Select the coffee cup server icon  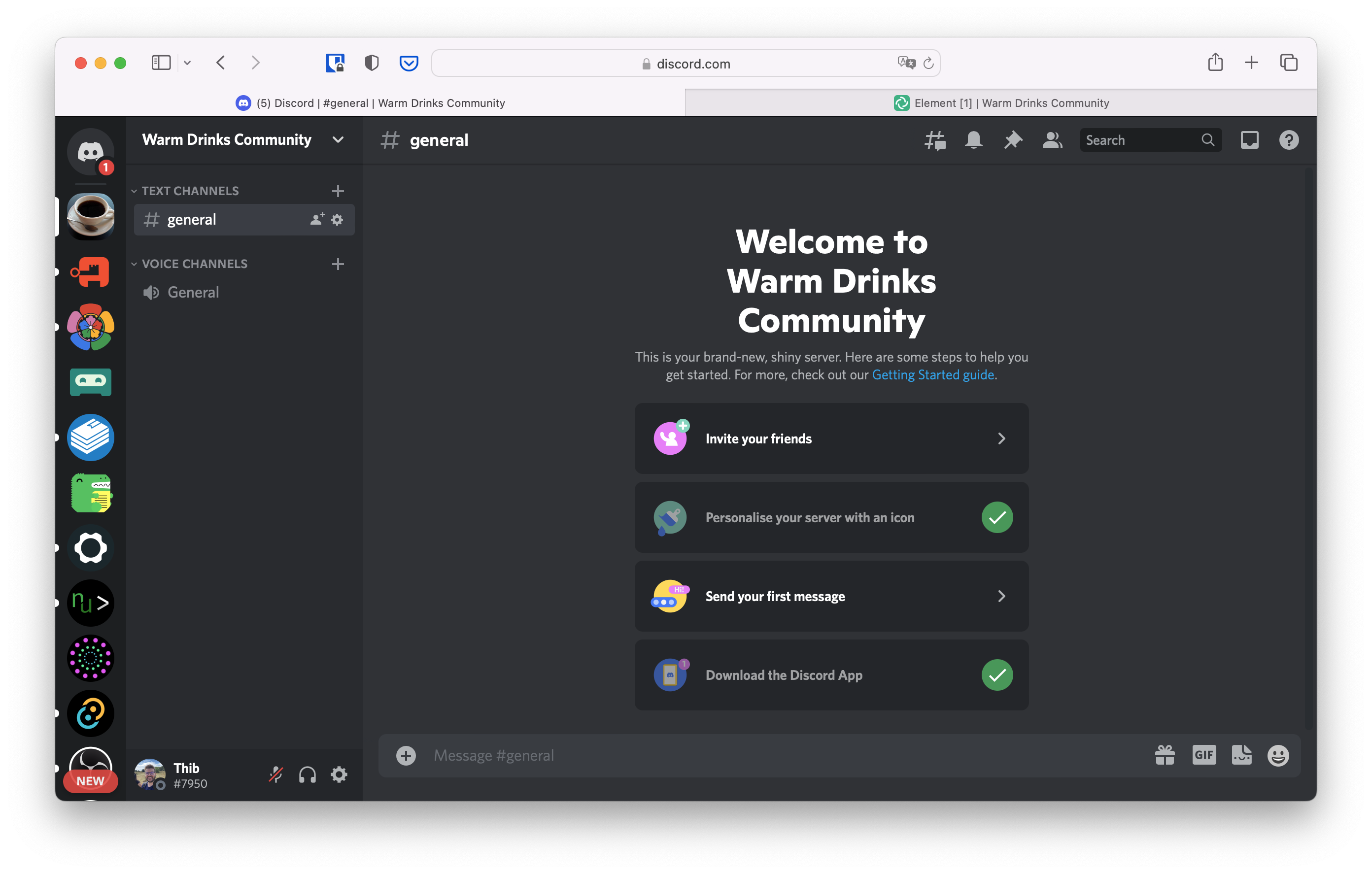91,216
